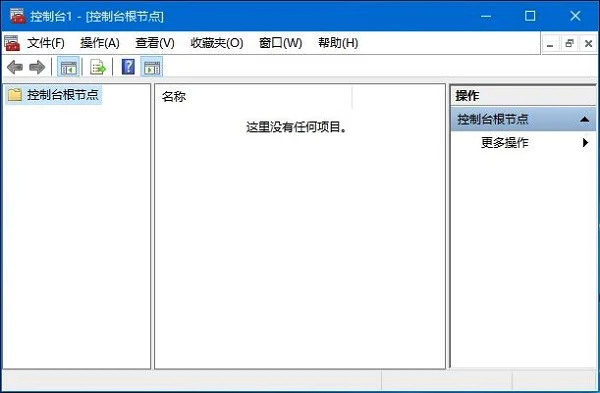Screen dimensions: 600x393
Task: Close the inner child console window
Action: [589, 44]
